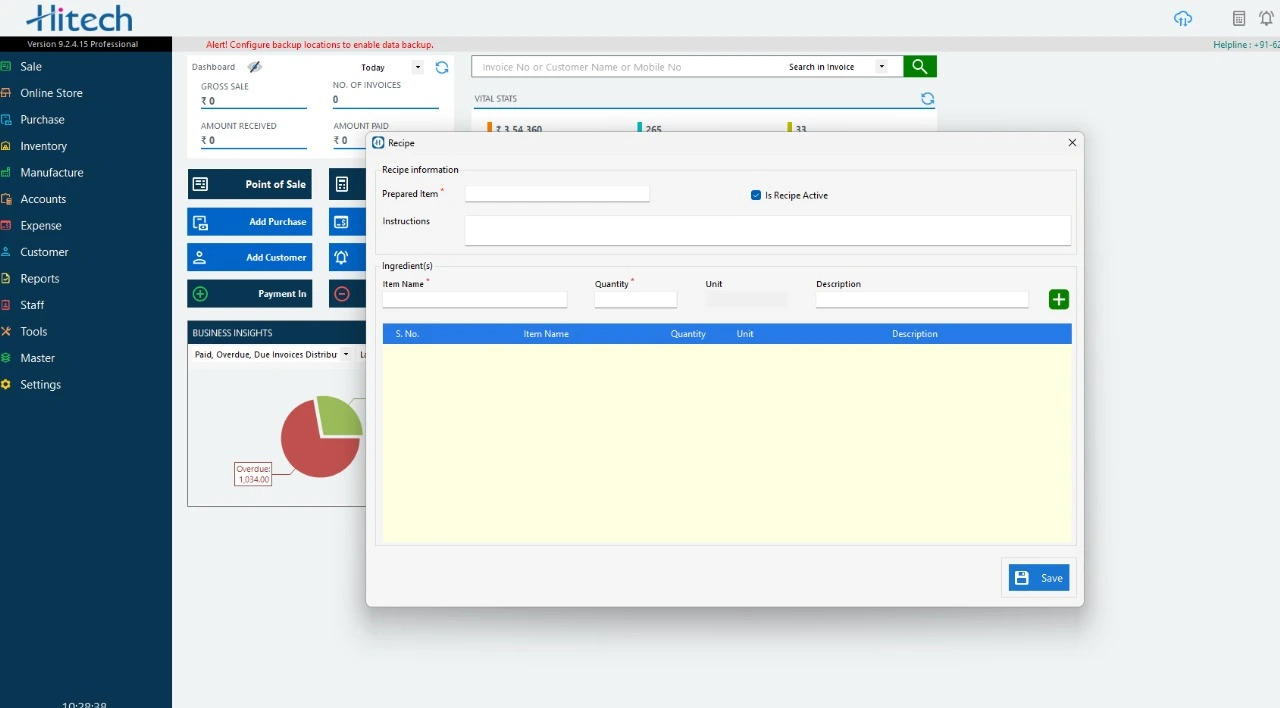
Task: Click the green add ingredient plus button
Action: coord(1058,299)
